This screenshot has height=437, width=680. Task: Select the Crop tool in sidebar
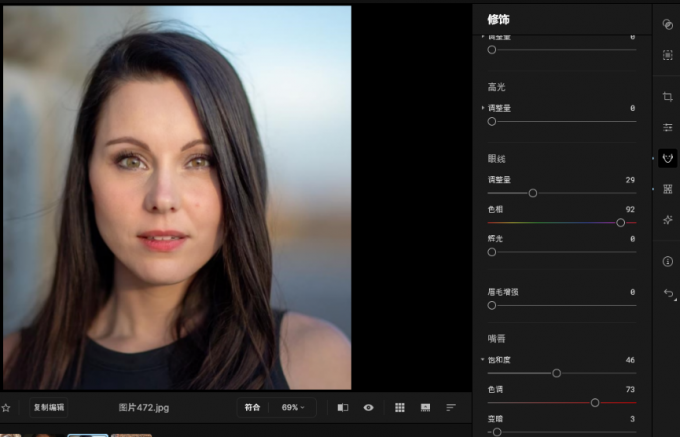pyautogui.click(x=668, y=97)
